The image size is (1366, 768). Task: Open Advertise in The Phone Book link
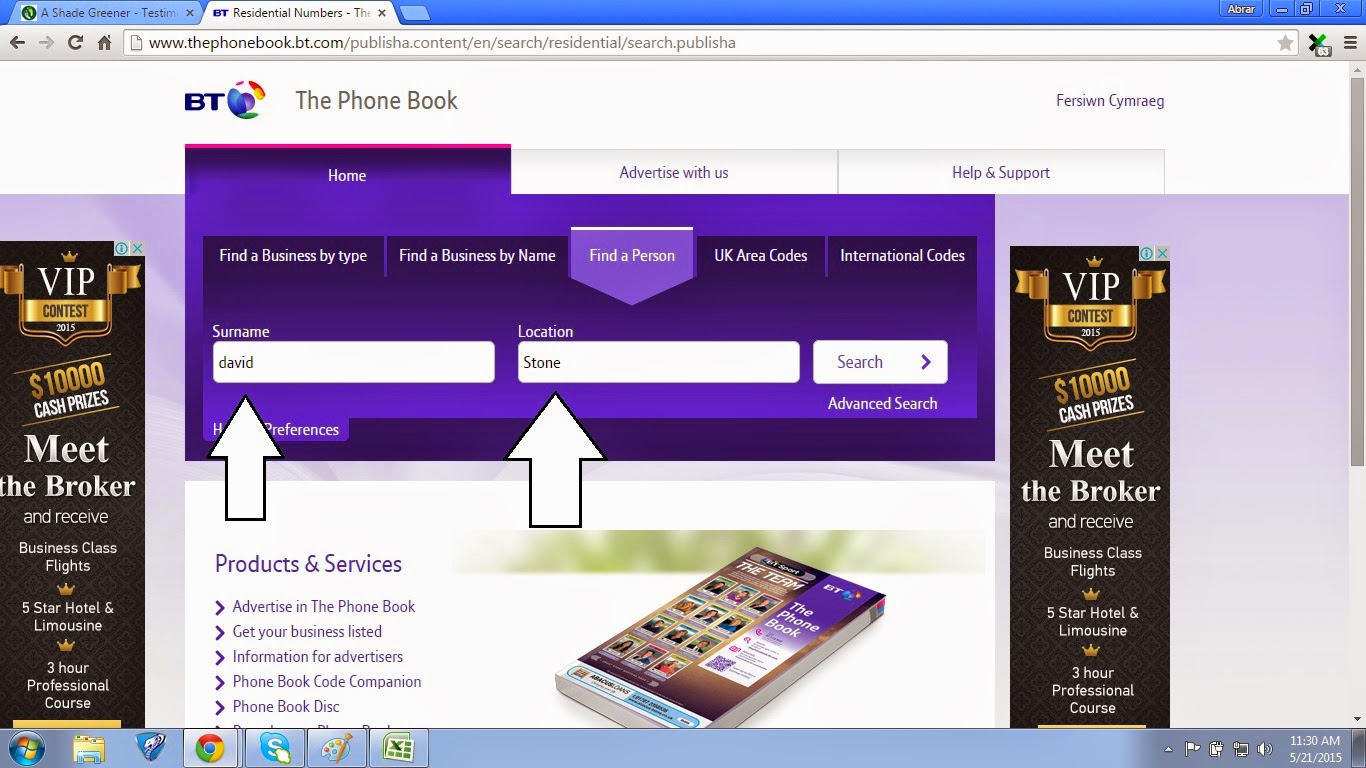coord(323,607)
